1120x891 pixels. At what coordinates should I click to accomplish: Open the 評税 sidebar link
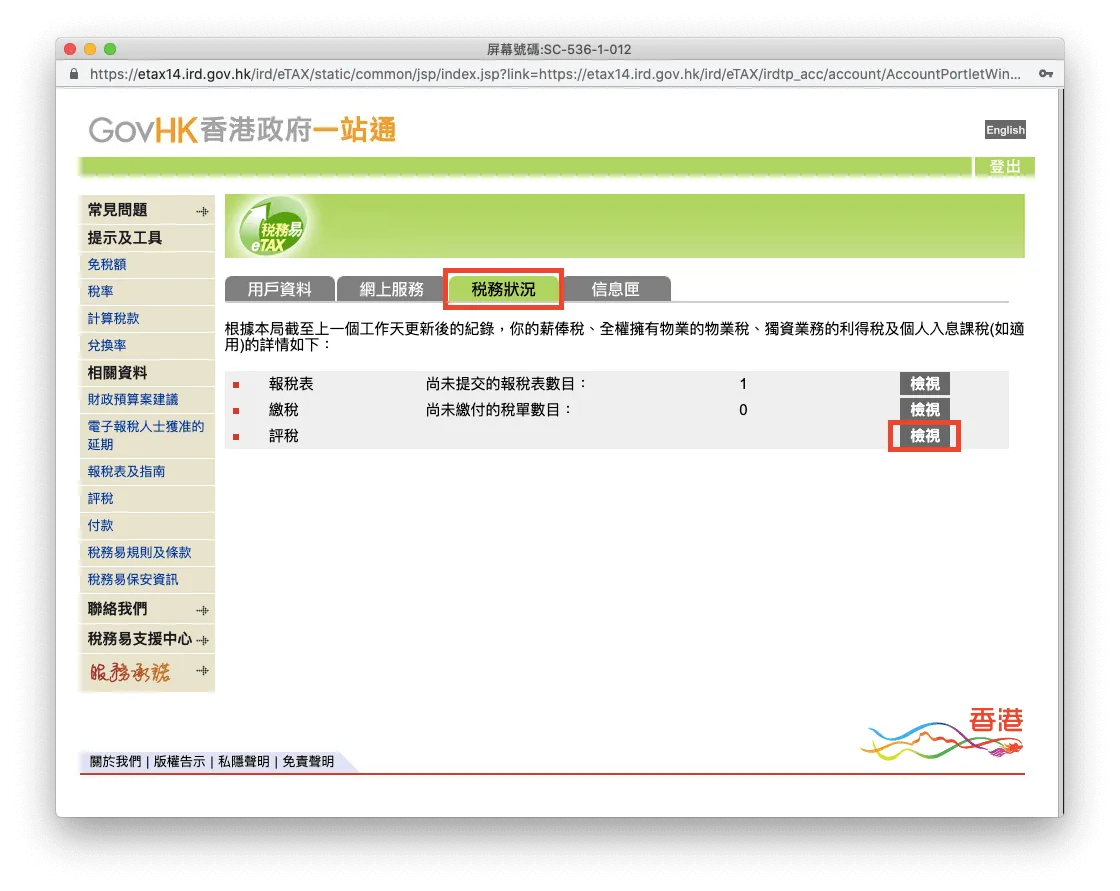(101, 499)
